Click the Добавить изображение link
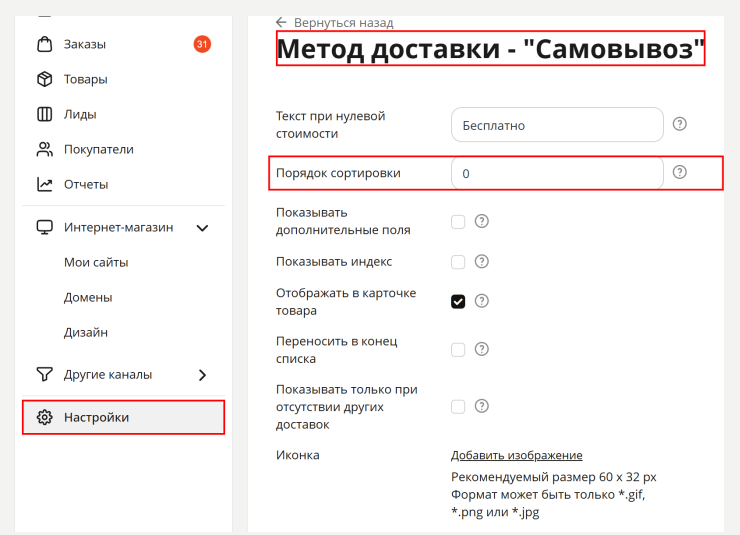The width and height of the screenshot is (740, 535). (517, 455)
